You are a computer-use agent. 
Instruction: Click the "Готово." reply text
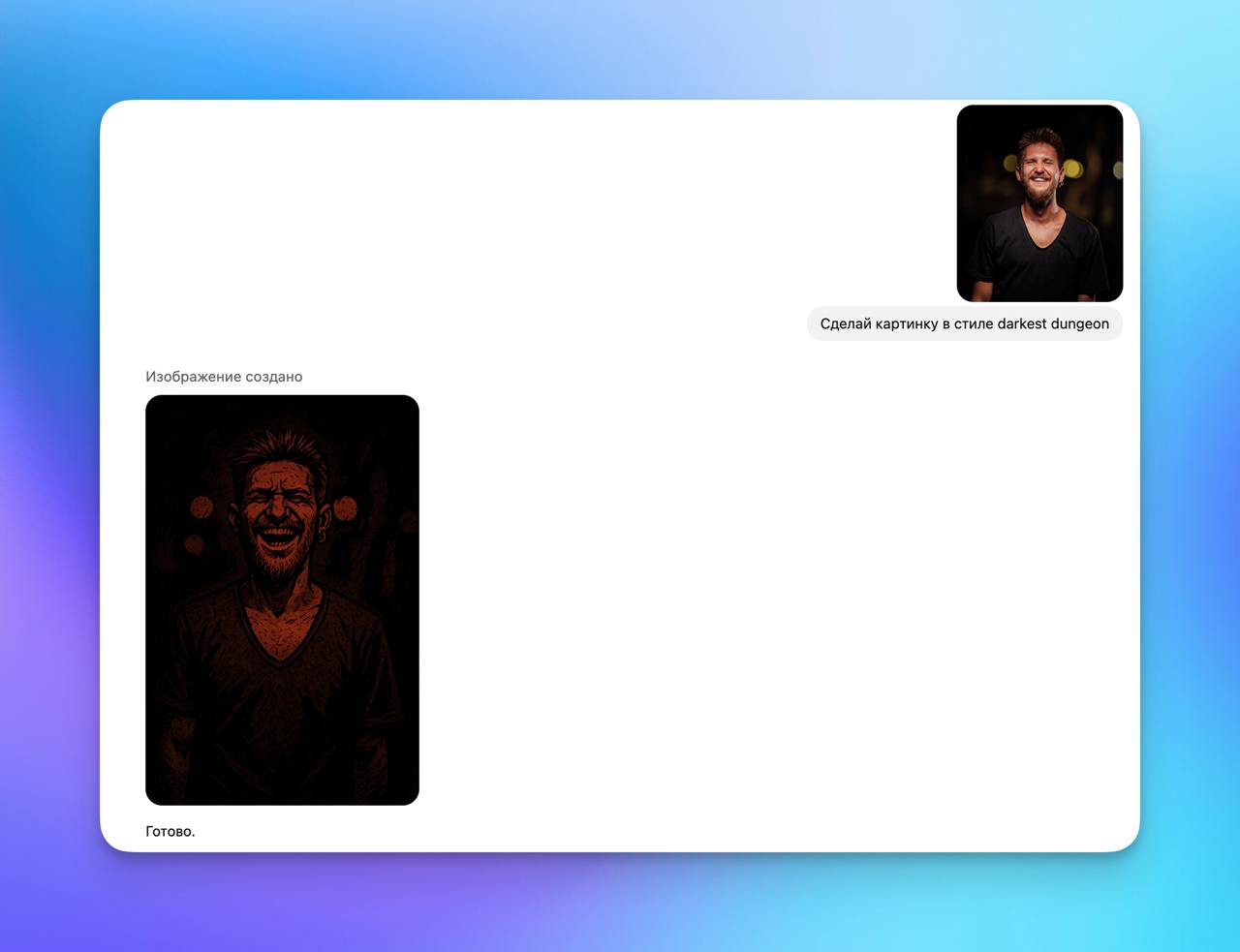pyautogui.click(x=170, y=831)
